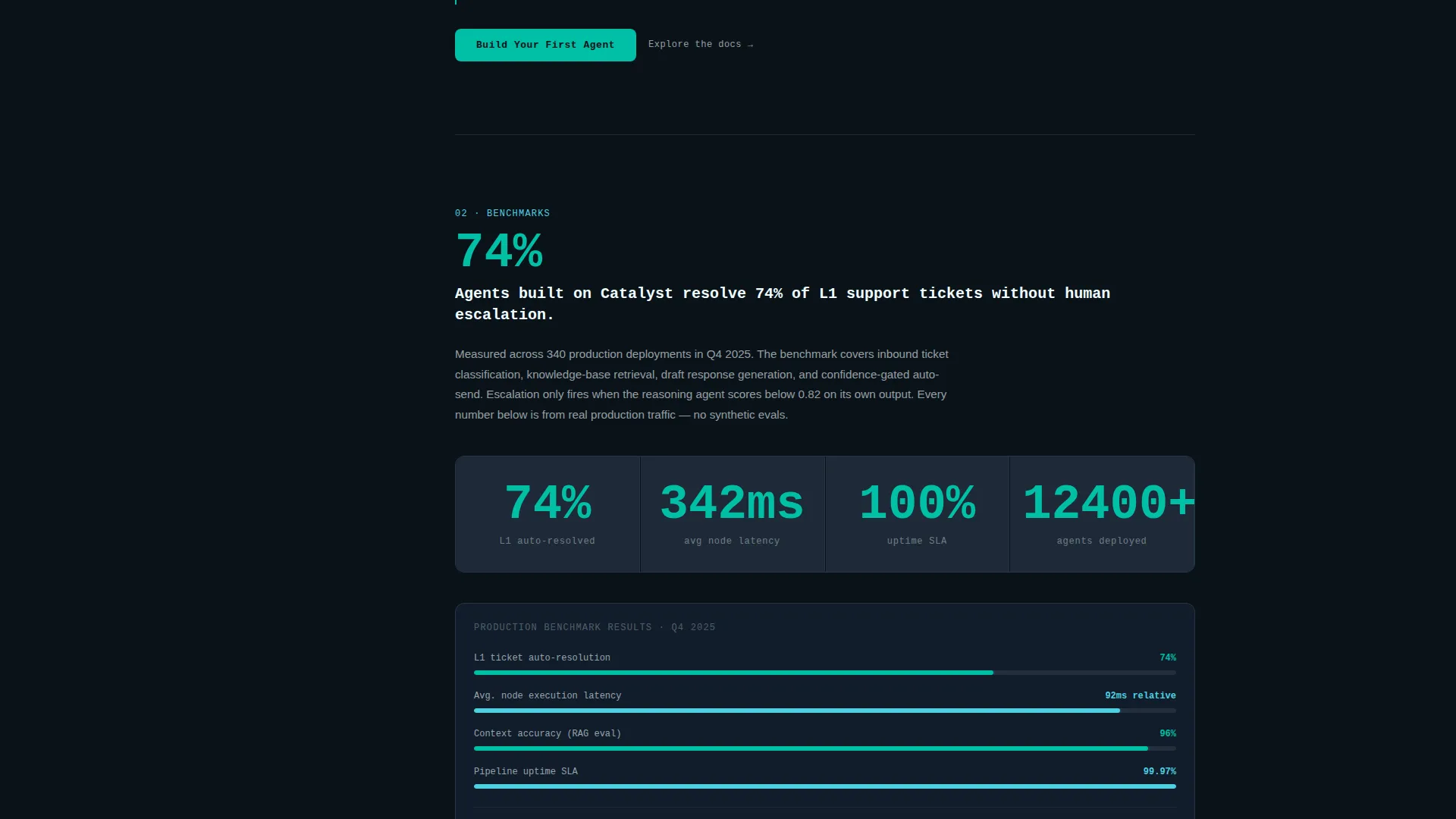Click the agents deployed caption

pos(1102,541)
